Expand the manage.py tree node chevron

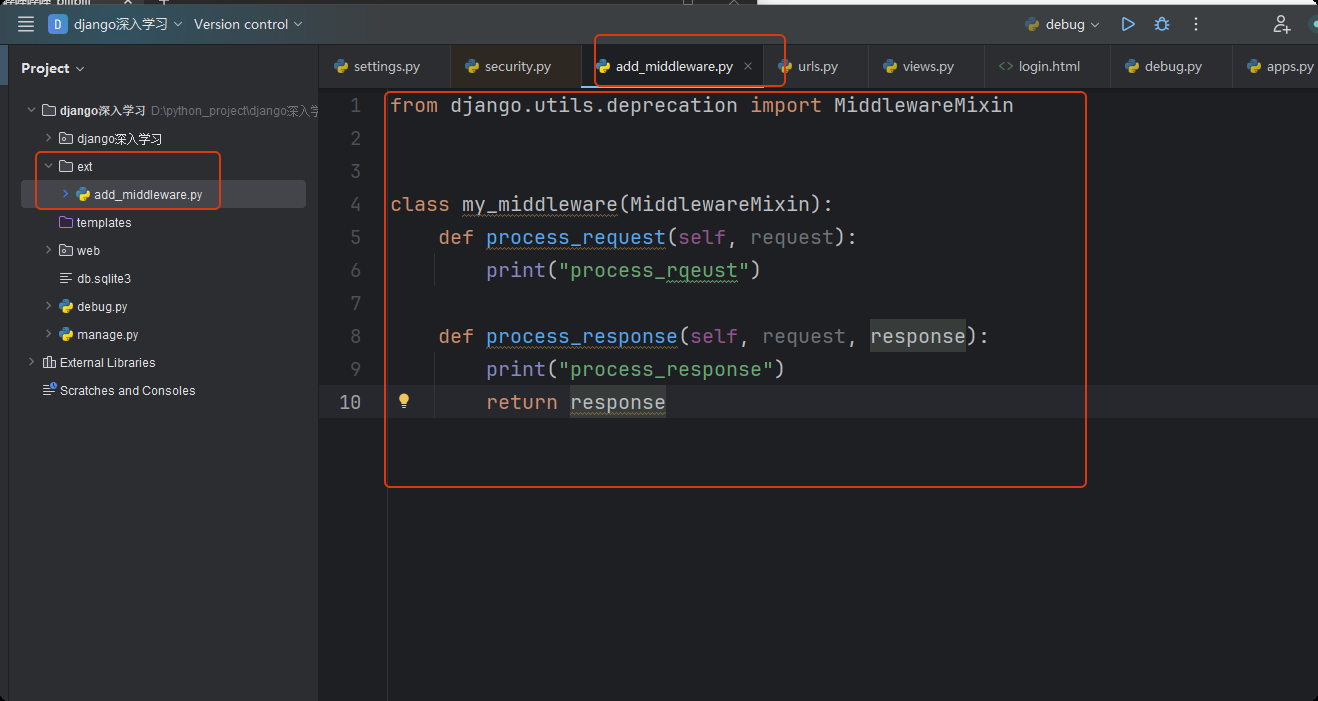(x=48, y=334)
